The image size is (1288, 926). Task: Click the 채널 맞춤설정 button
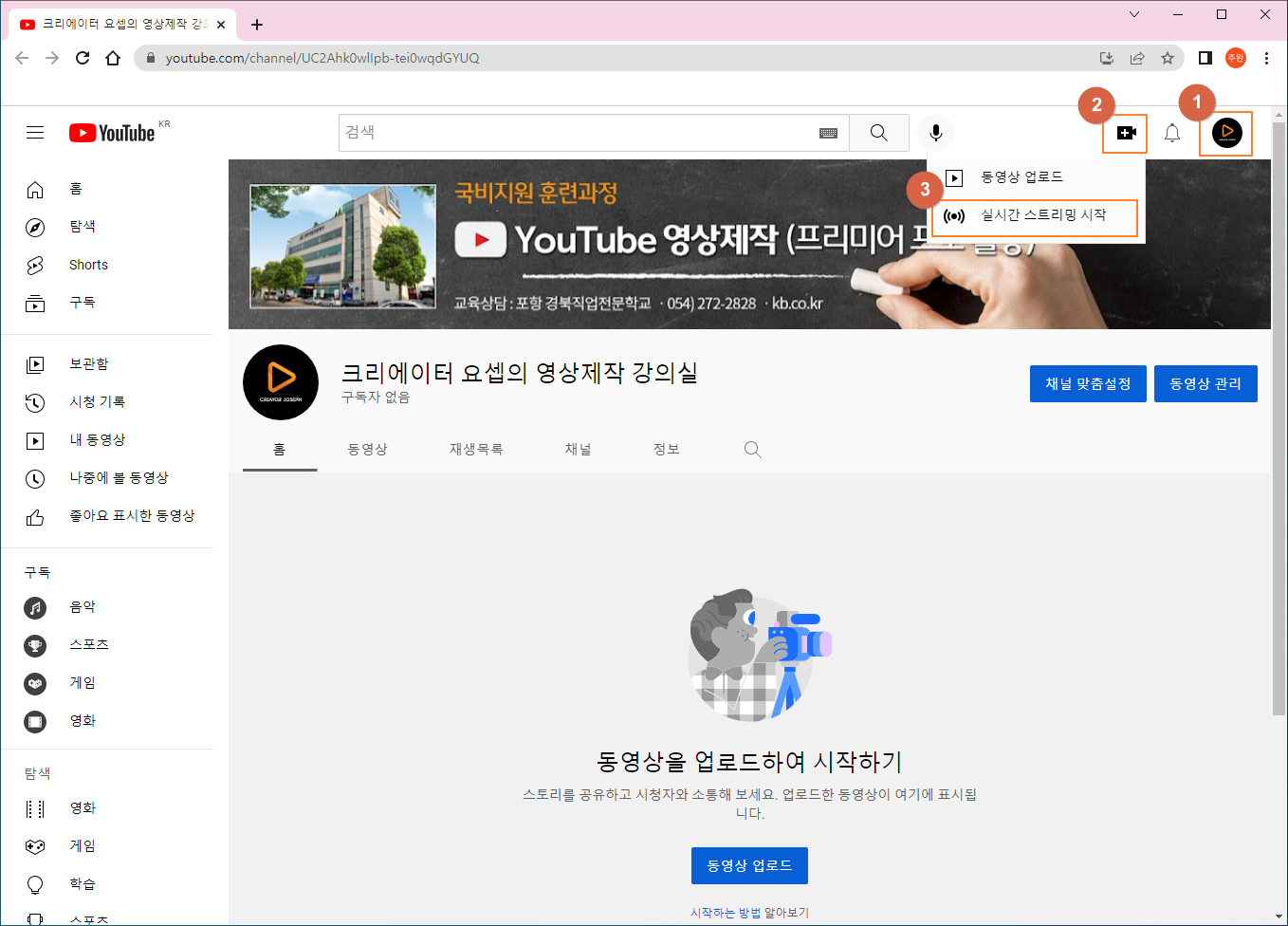(1088, 383)
